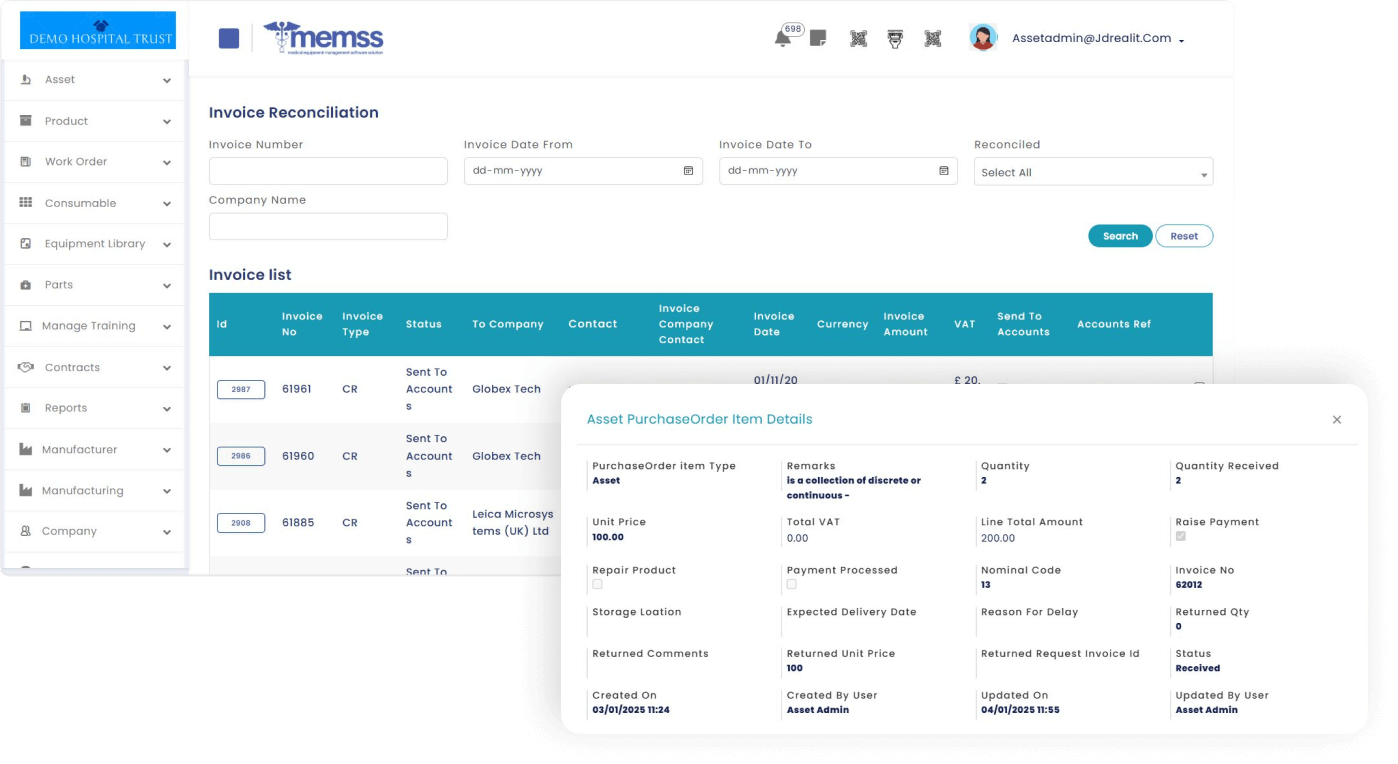Click the memss logo
1398x764 pixels.
coord(324,37)
